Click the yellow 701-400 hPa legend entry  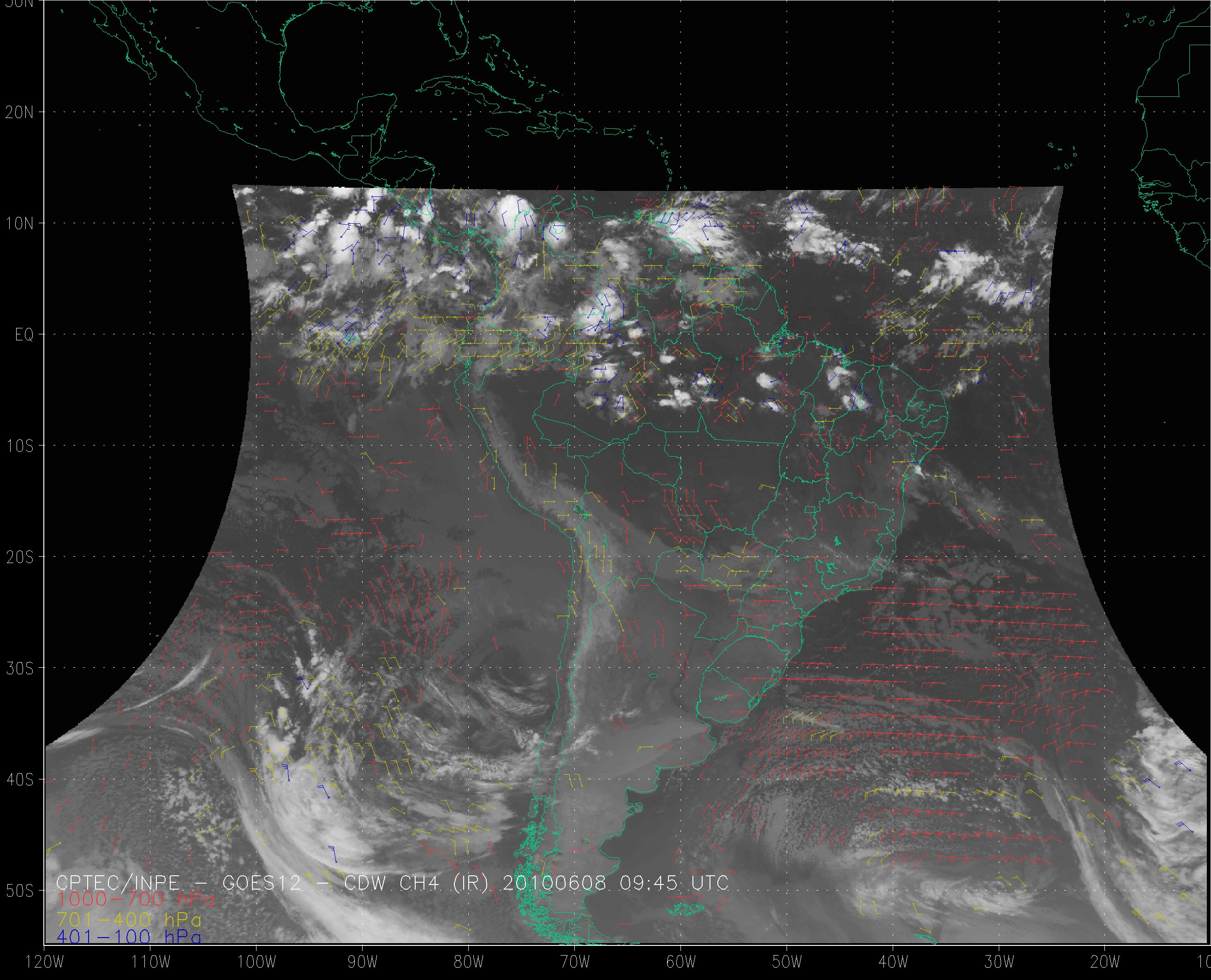pyautogui.click(x=129, y=919)
